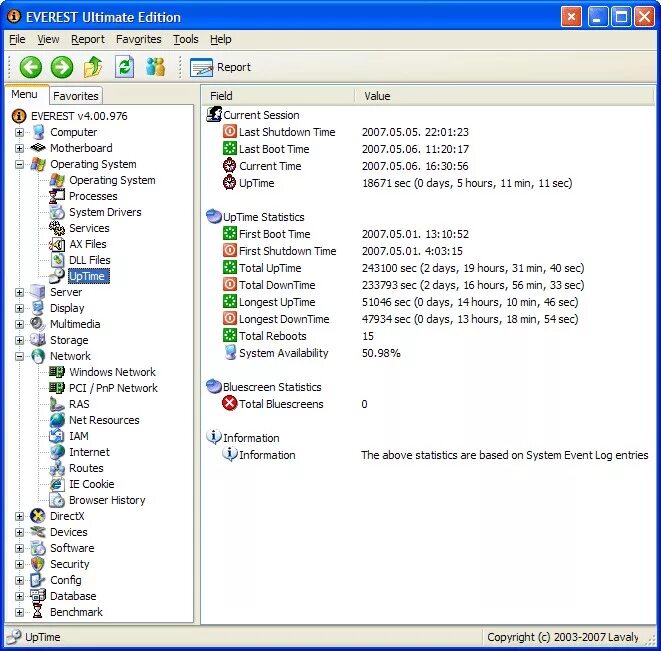Image resolution: width=661 pixels, height=651 pixels.
Task: Collapse the Network tree node
Action: 19,356
